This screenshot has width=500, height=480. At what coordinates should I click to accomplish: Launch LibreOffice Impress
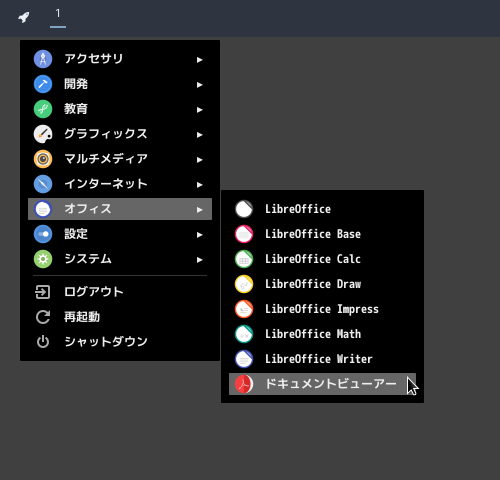[x=322, y=309]
